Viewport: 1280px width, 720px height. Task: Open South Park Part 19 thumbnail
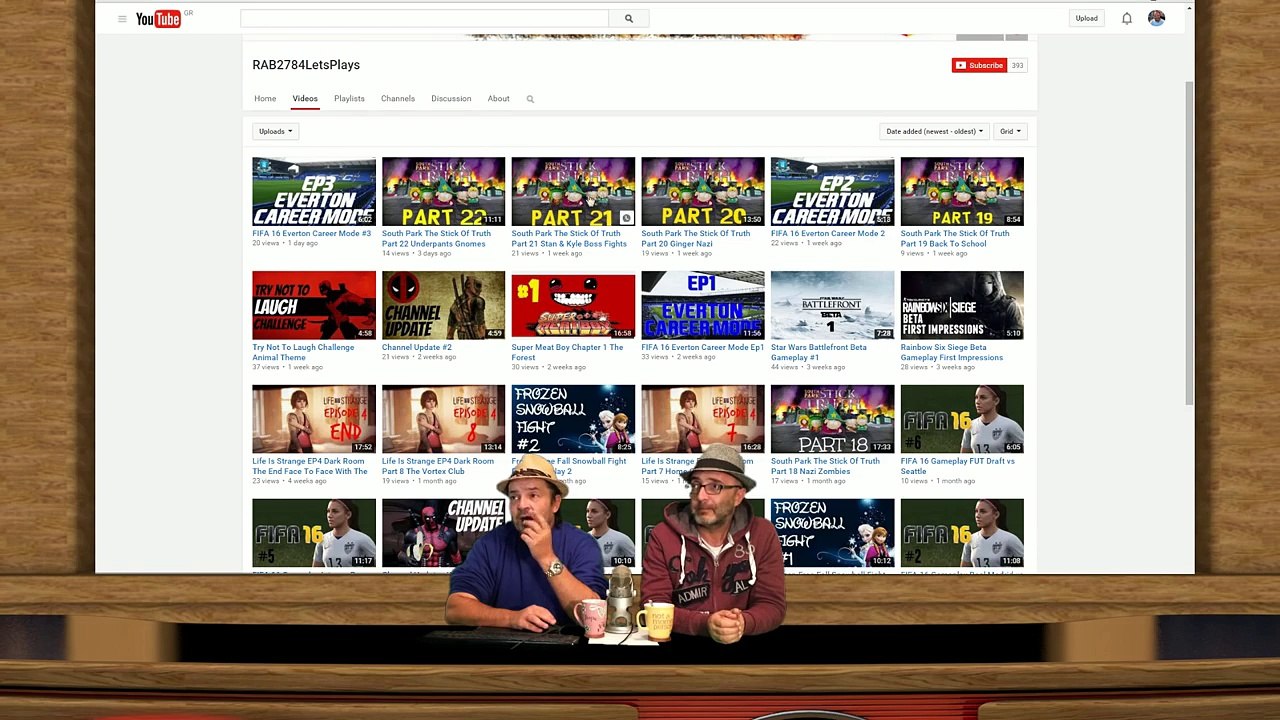962,192
